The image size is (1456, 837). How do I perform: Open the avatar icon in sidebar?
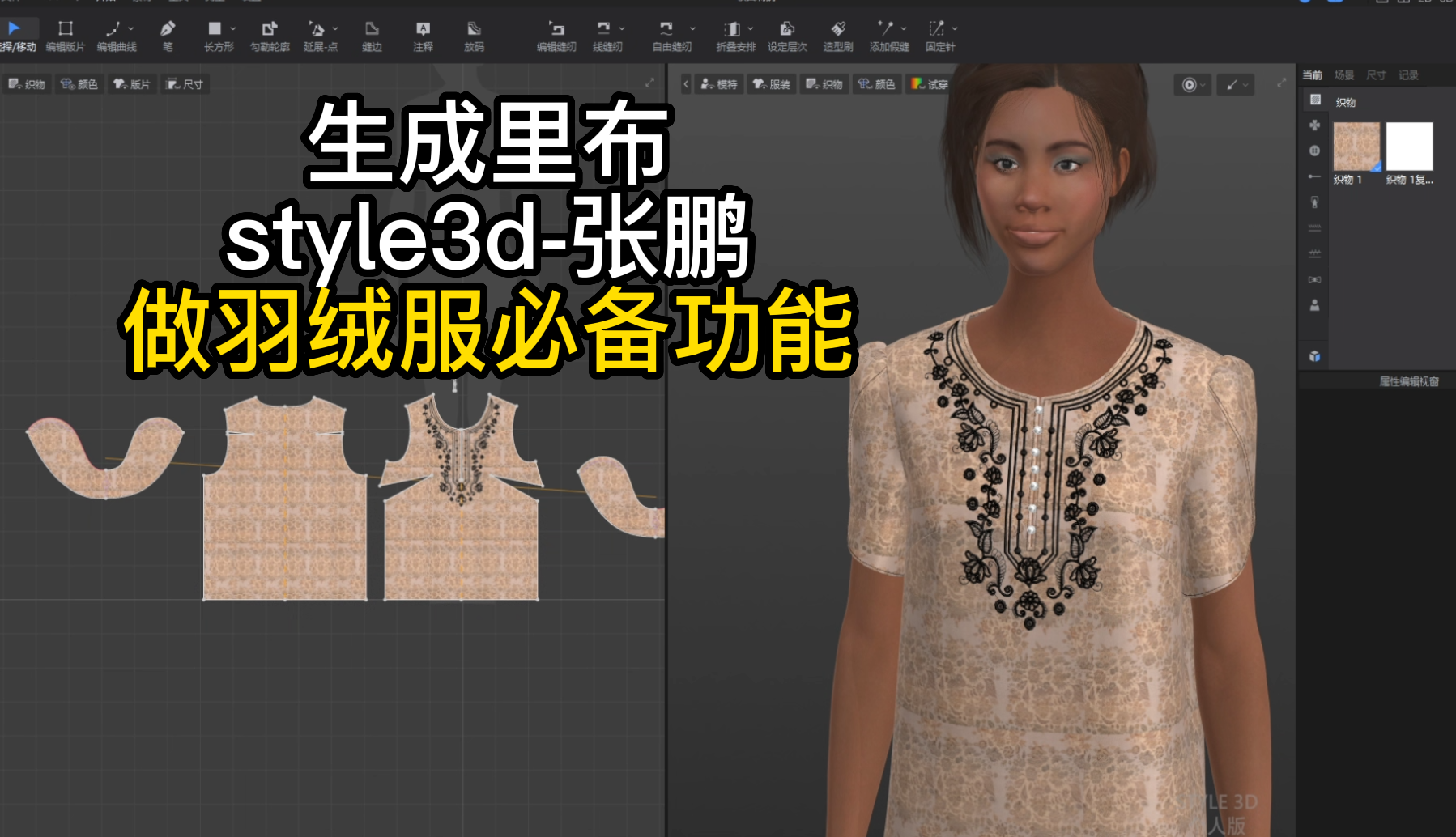click(x=1315, y=305)
